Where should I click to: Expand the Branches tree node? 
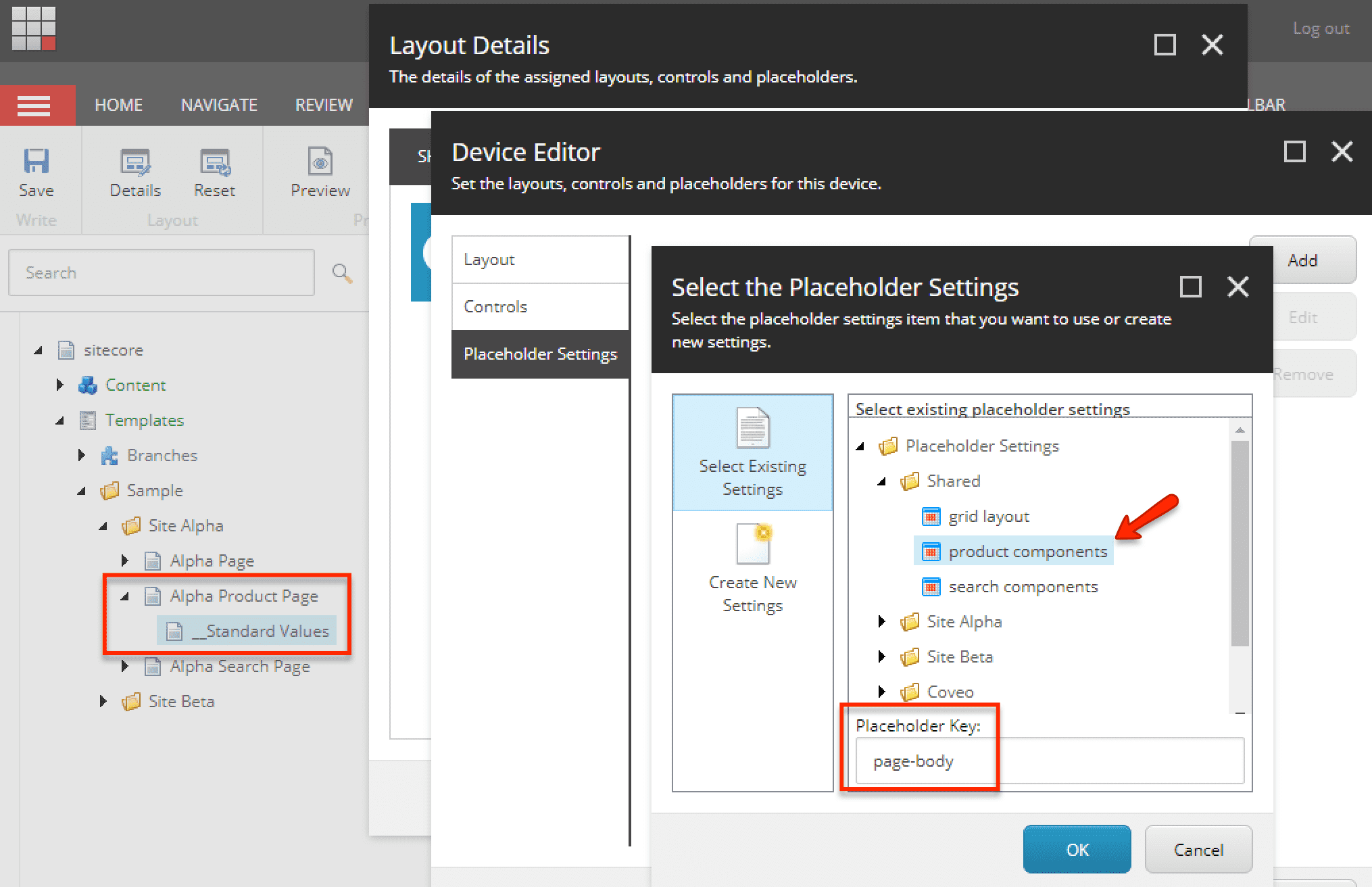coord(82,455)
